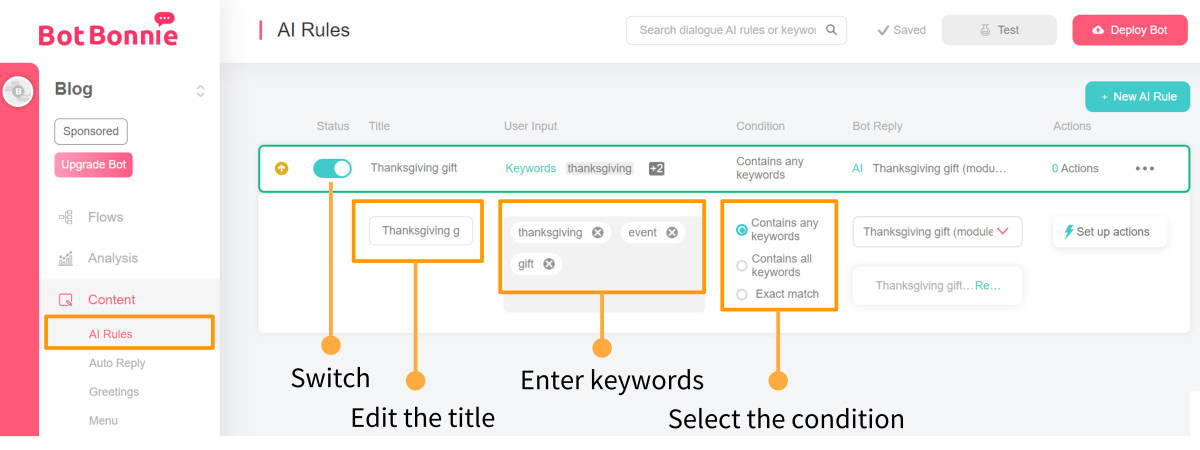Image resolution: width=1200 pixels, height=450 pixels.
Task: Toggle the Thanksgiving gift rule status switch
Action: pos(332,168)
